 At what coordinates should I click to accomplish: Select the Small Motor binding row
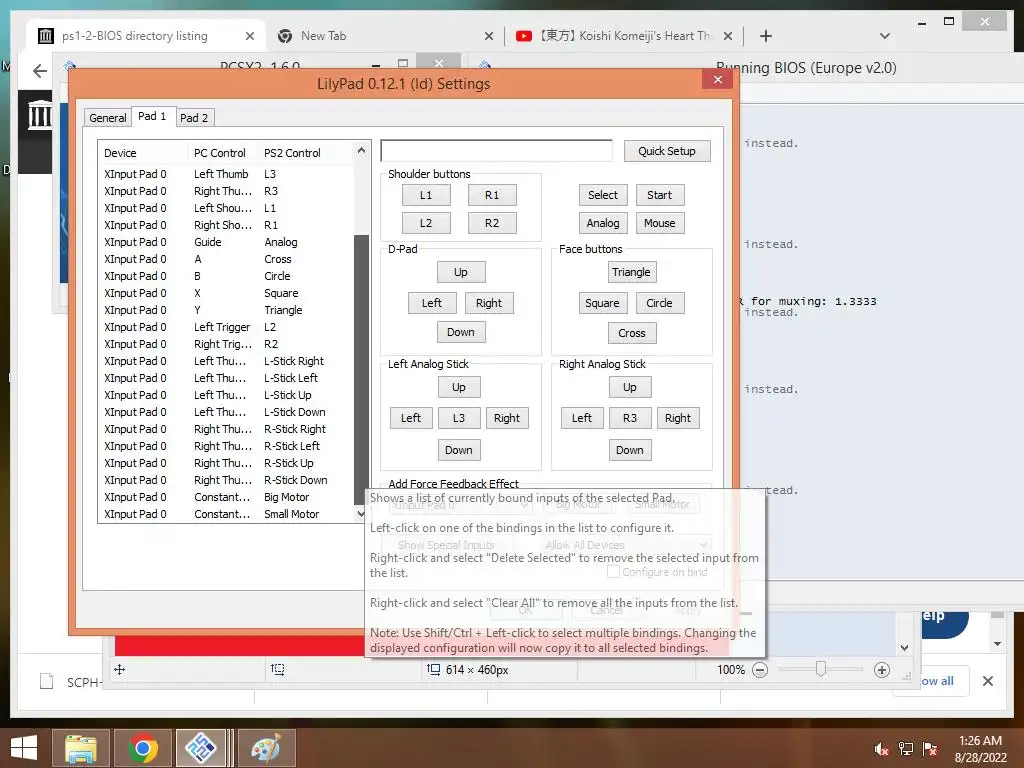coord(226,514)
